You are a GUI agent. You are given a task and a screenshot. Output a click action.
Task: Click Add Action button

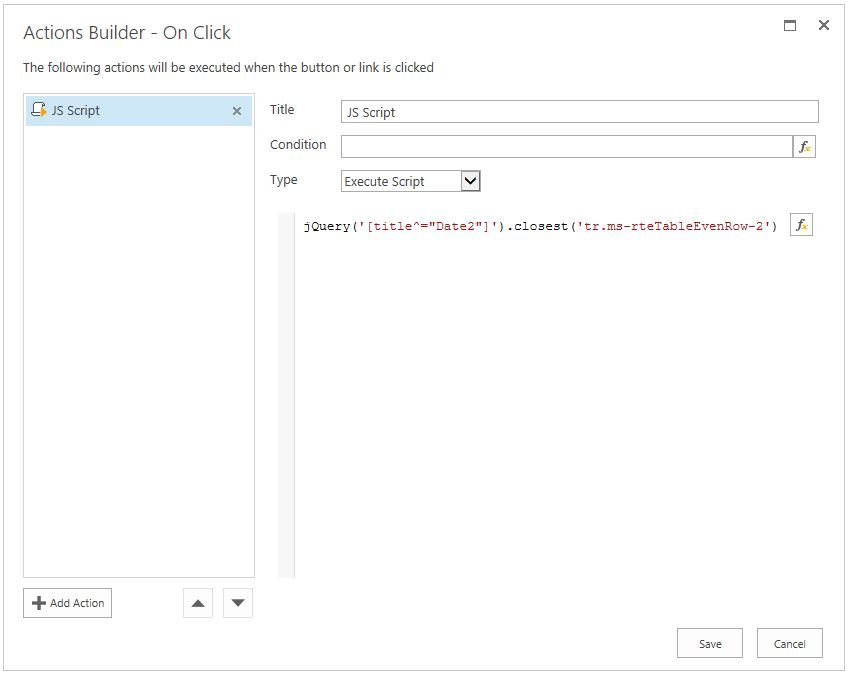[x=68, y=603]
